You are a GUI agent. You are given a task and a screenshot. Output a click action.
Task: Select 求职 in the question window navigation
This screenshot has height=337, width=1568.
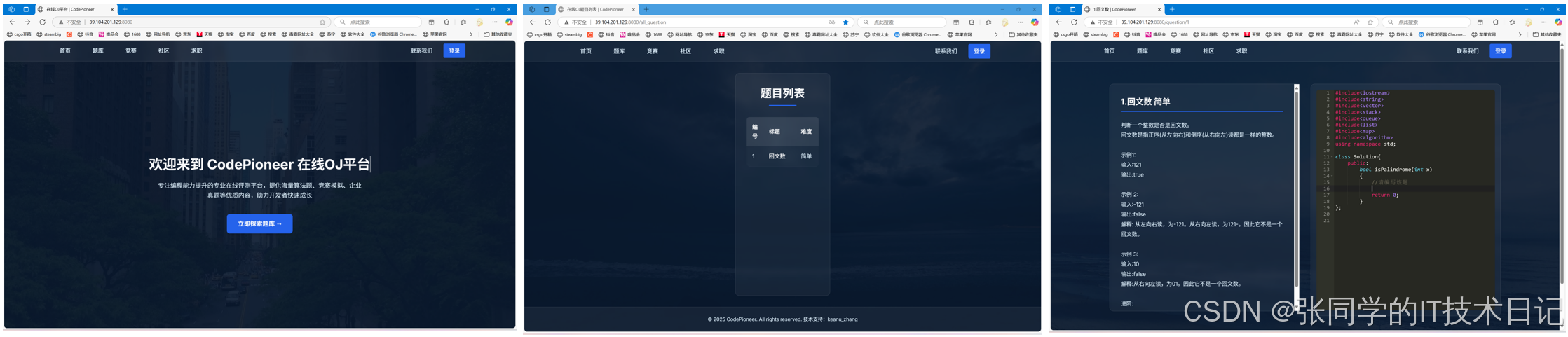[1241, 51]
